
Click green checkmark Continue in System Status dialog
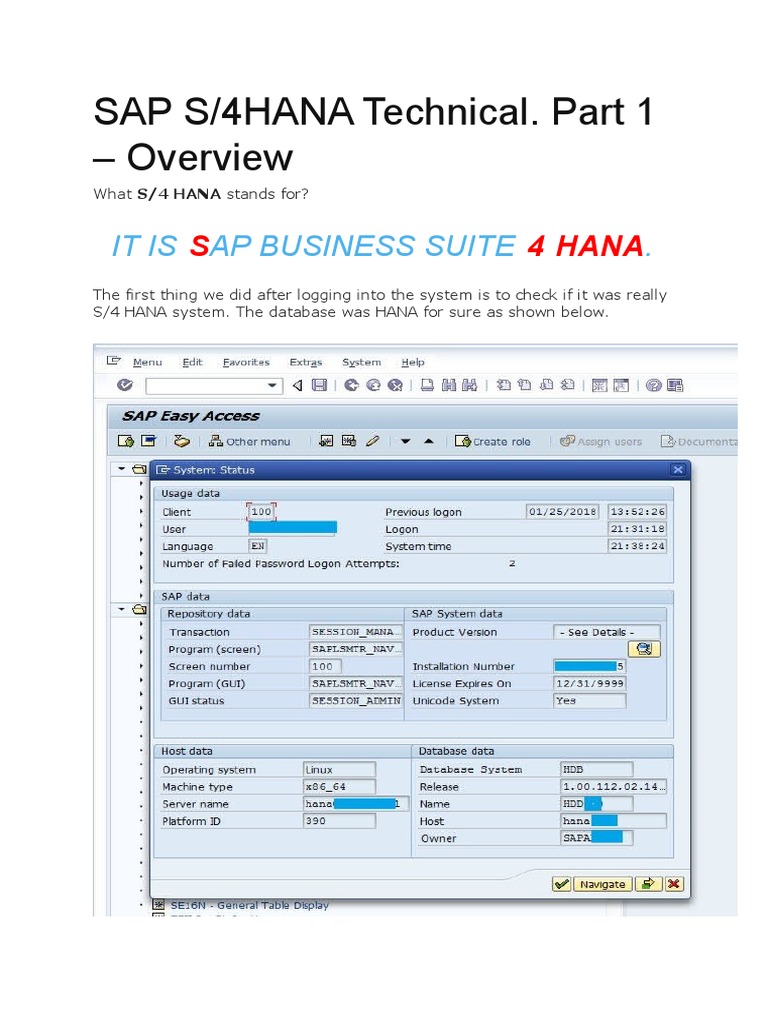562,884
